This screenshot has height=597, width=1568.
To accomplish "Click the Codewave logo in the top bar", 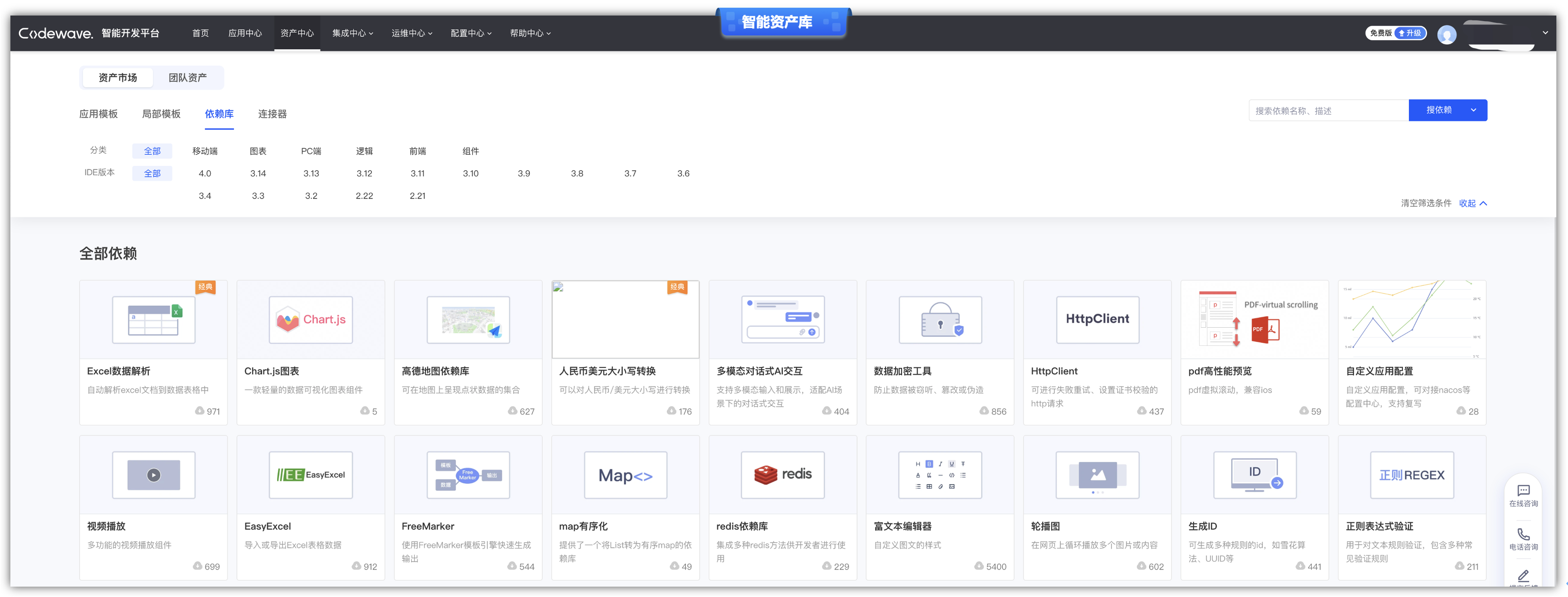I will pyautogui.click(x=55, y=33).
